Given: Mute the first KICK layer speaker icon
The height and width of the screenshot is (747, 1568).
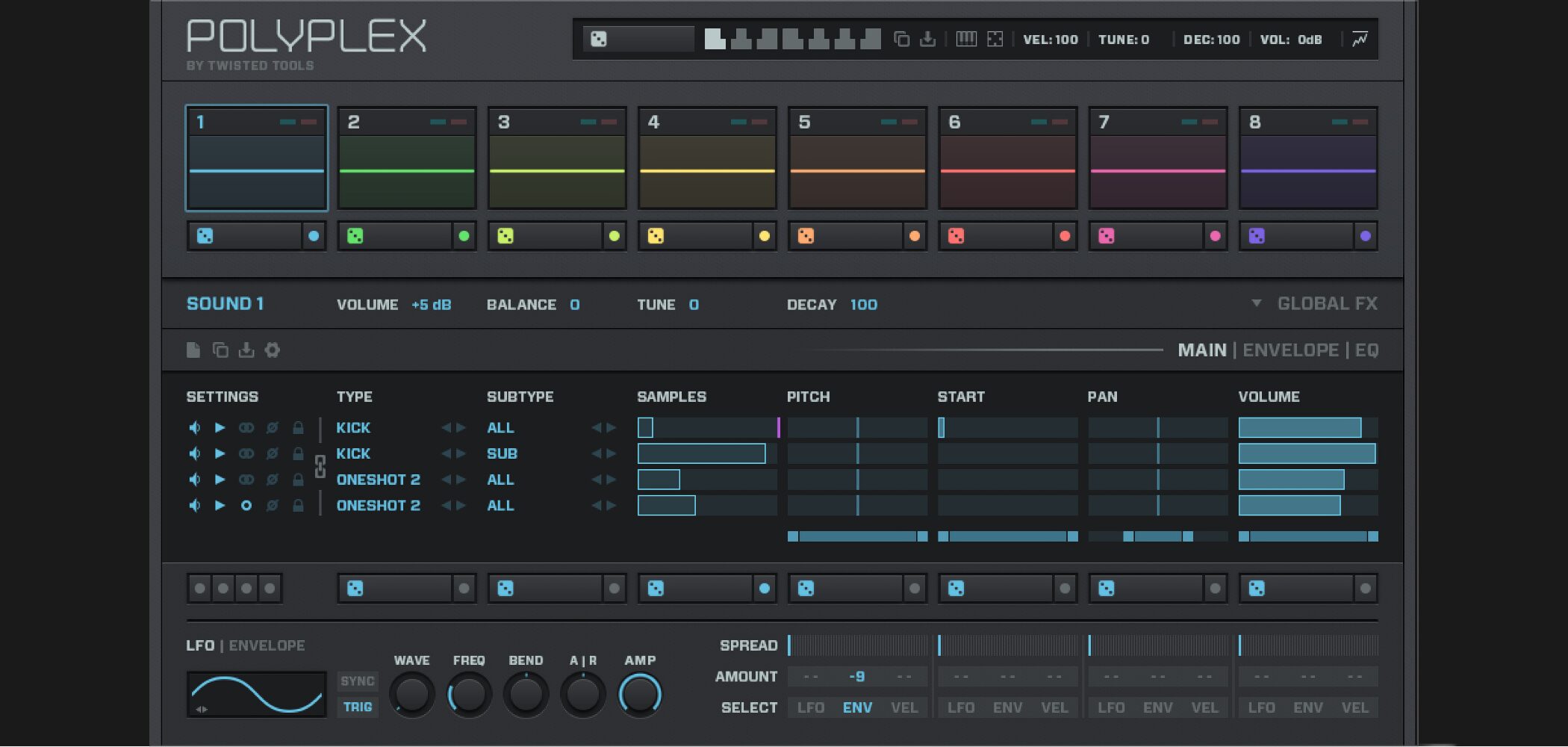Looking at the screenshot, I should (194, 427).
